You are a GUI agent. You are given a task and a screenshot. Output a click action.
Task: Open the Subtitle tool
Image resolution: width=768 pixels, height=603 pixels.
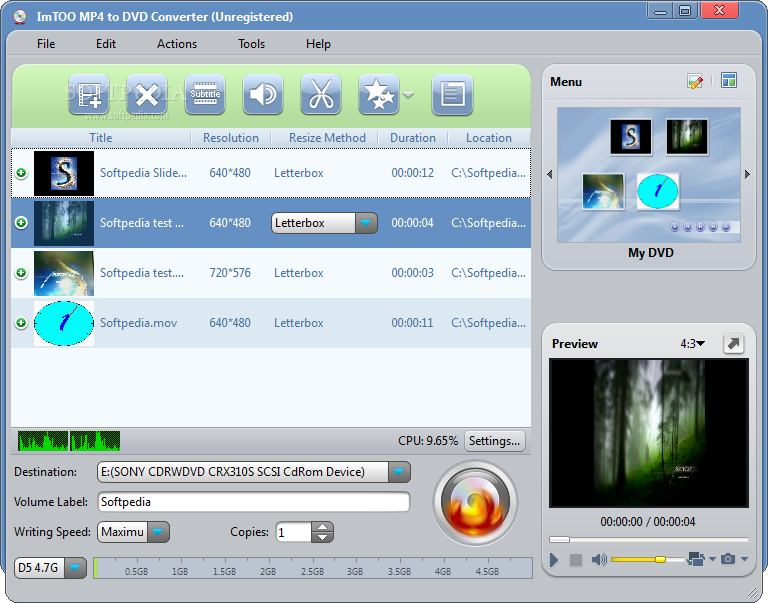(205, 95)
